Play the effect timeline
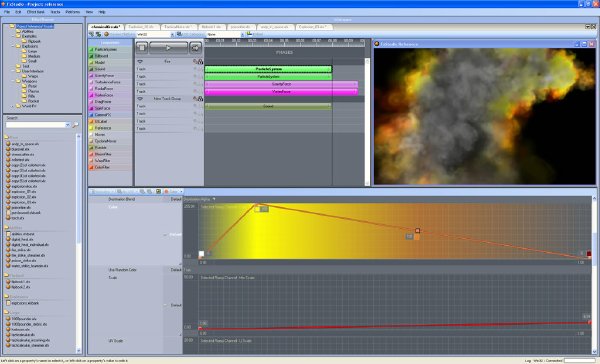 point(168,48)
